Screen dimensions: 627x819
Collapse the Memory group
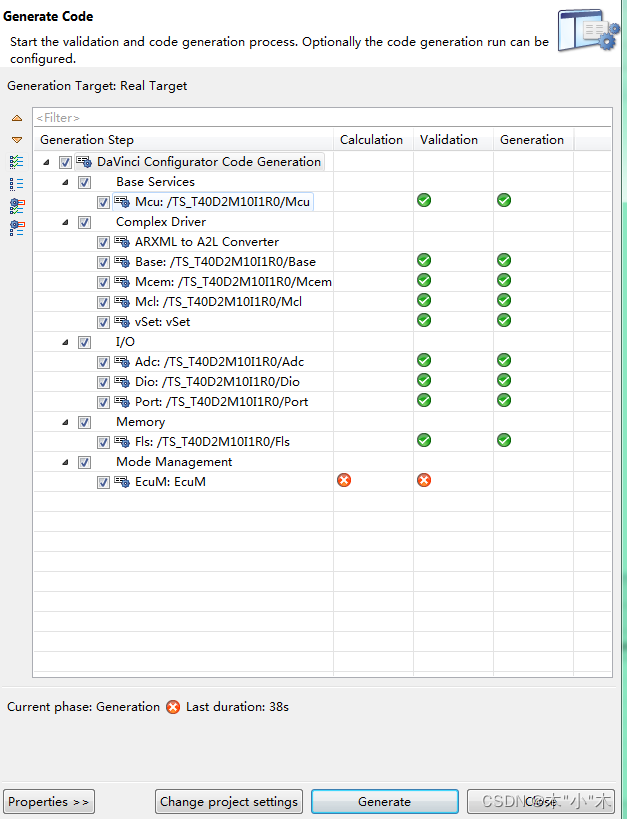click(65, 422)
